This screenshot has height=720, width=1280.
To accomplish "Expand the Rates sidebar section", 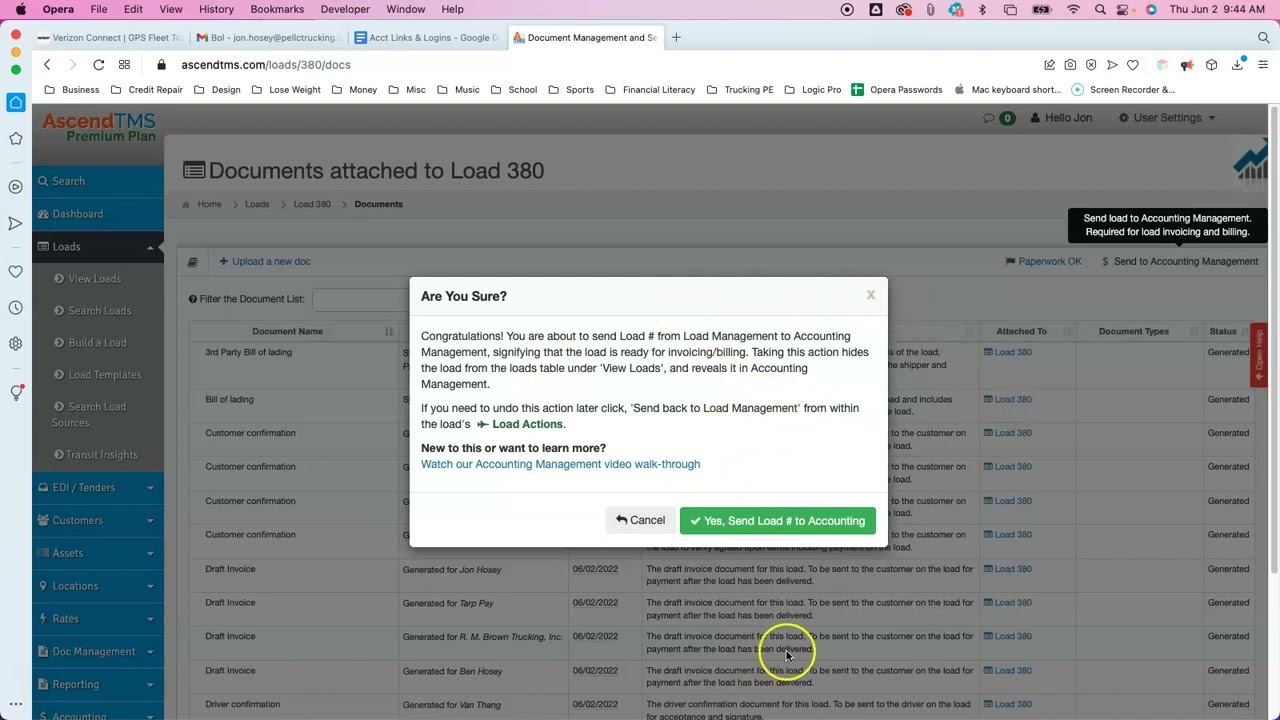I will tap(98, 619).
